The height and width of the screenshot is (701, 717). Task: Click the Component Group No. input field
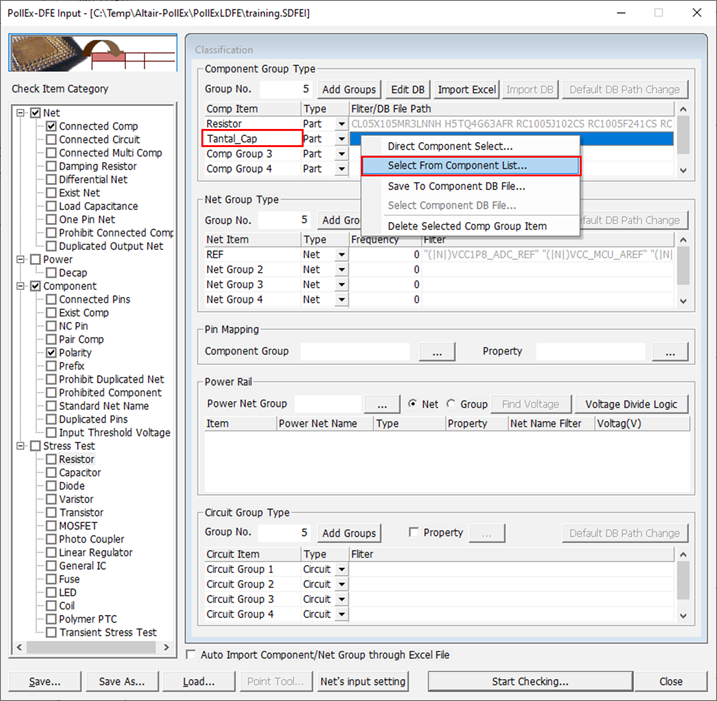[x=285, y=89]
